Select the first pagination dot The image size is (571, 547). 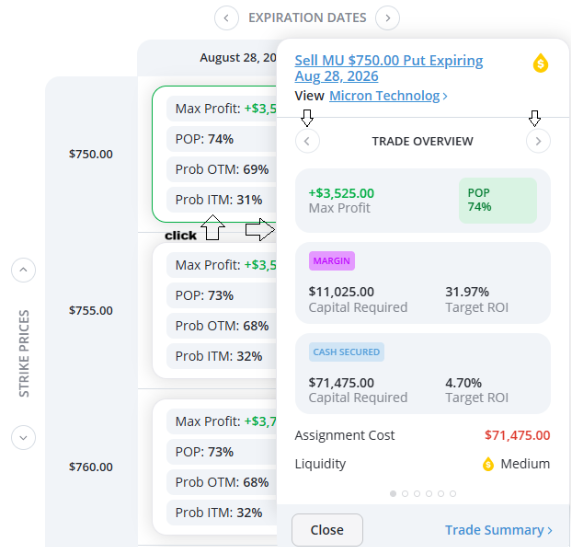point(393,493)
